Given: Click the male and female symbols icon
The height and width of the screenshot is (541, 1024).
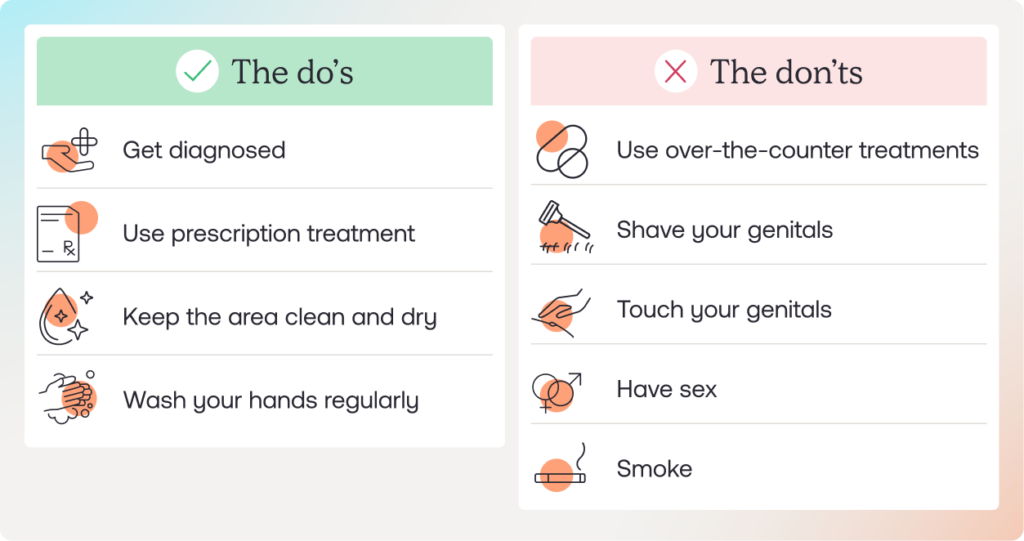Looking at the screenshot, I should (x=556, y=392).
